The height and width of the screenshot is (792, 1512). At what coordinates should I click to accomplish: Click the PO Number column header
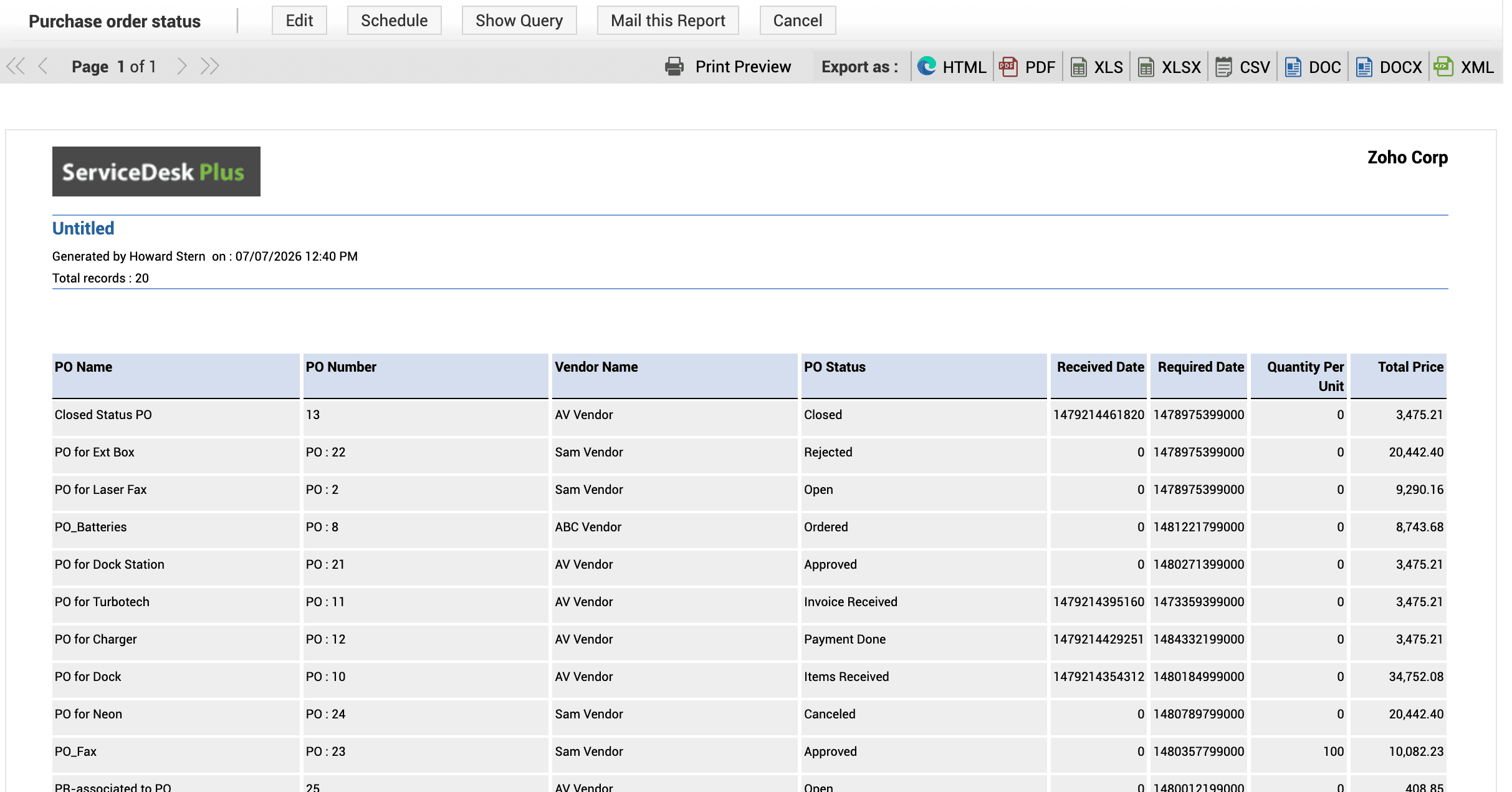426,375
